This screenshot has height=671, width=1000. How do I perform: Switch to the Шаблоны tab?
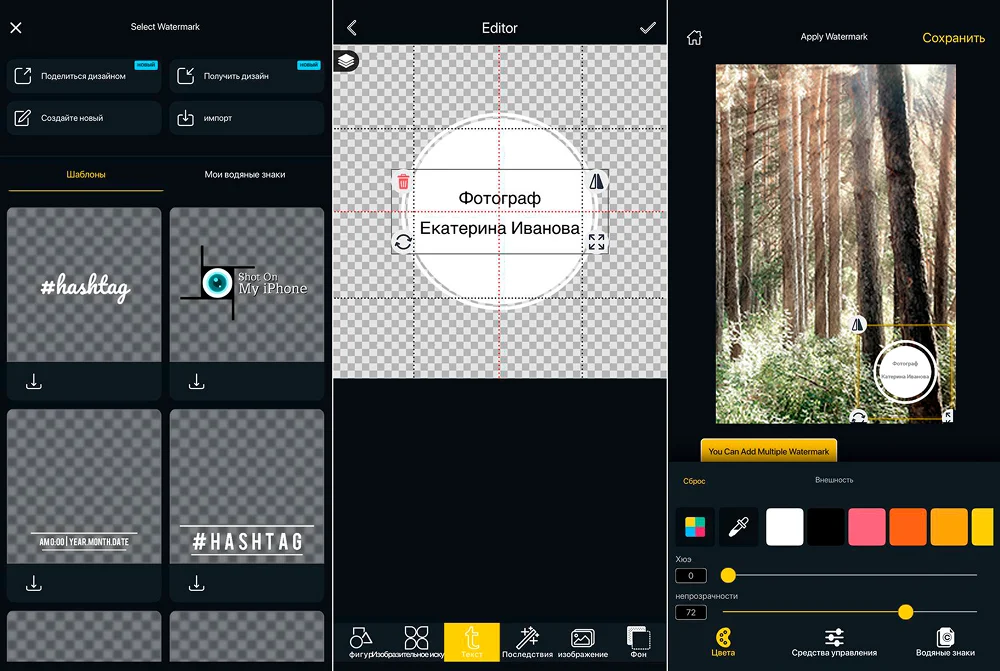point(86,175)
